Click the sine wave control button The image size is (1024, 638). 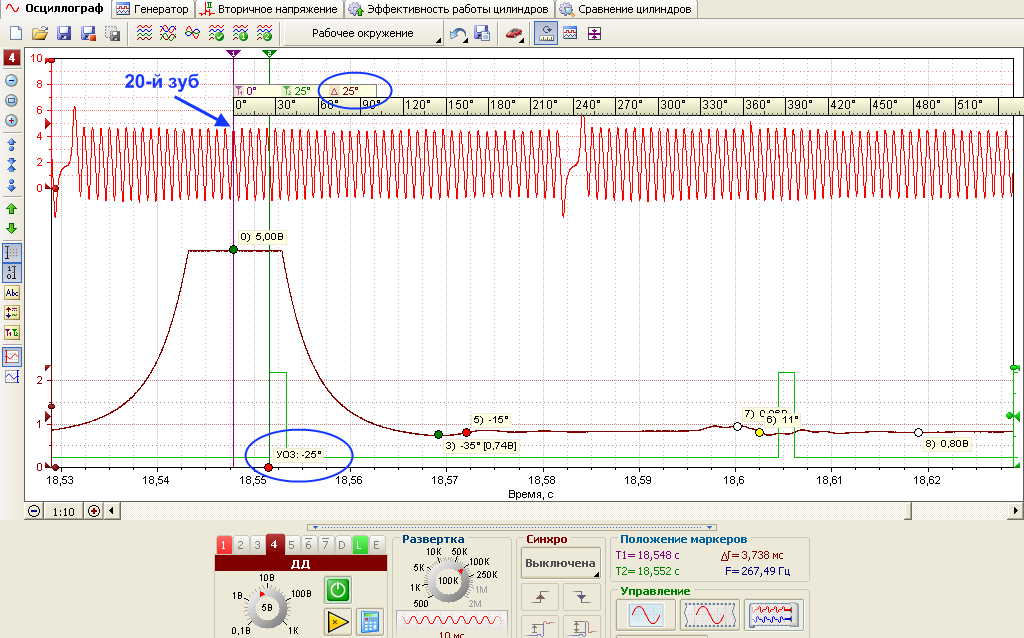click(645, 614)
